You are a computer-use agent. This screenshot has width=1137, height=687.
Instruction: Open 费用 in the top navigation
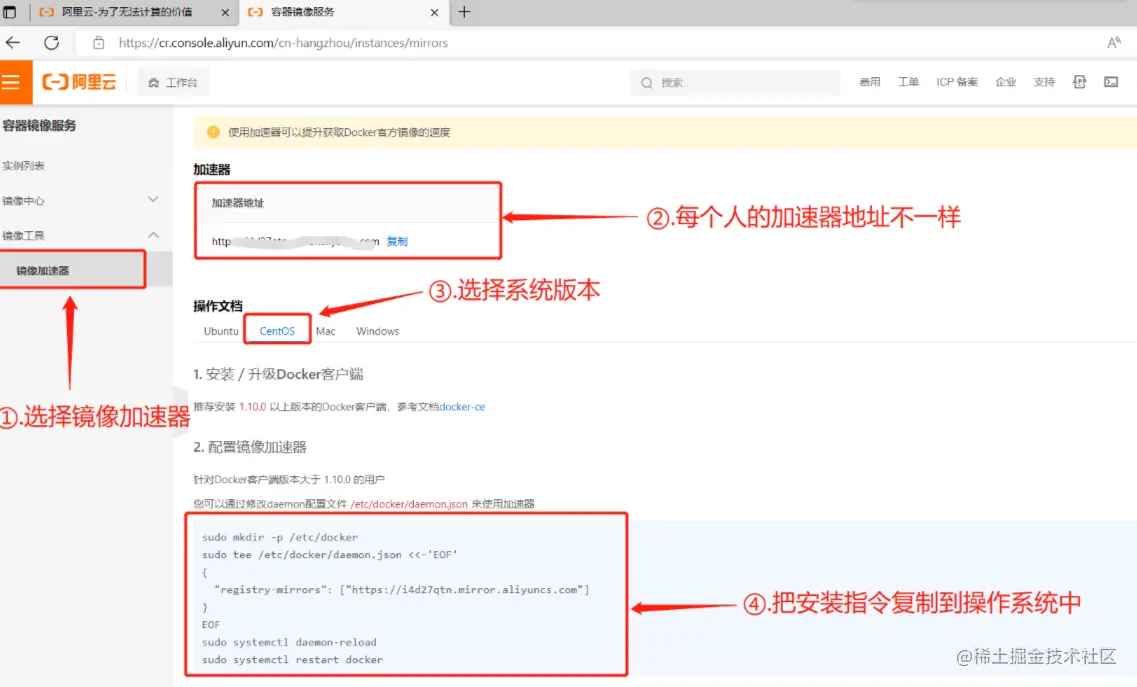click(x=869, y=82)
